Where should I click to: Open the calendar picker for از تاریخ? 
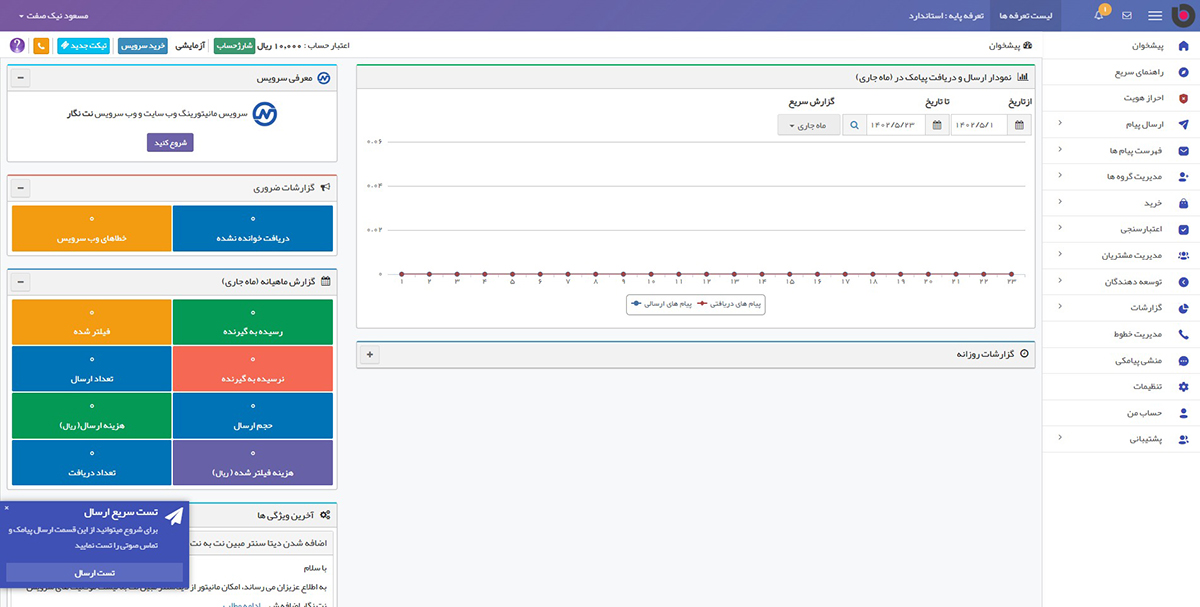[1019, 125]
